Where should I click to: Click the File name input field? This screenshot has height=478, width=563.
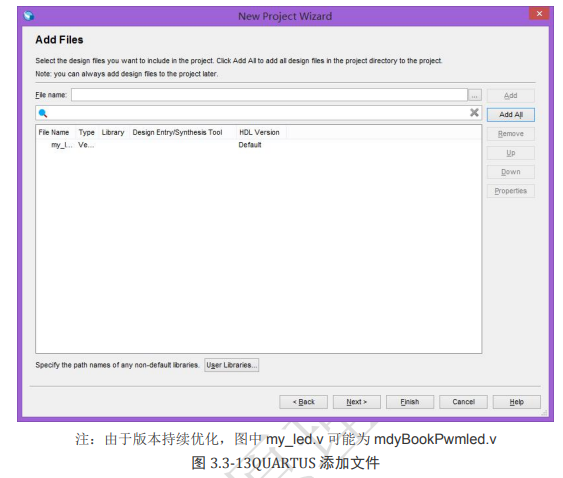coord(270,95)
